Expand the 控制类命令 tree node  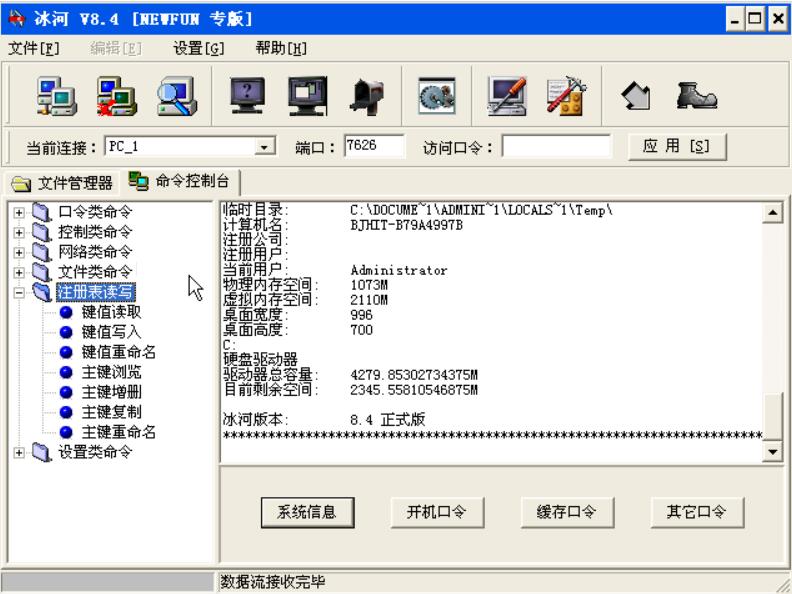(x=19, y=233)
